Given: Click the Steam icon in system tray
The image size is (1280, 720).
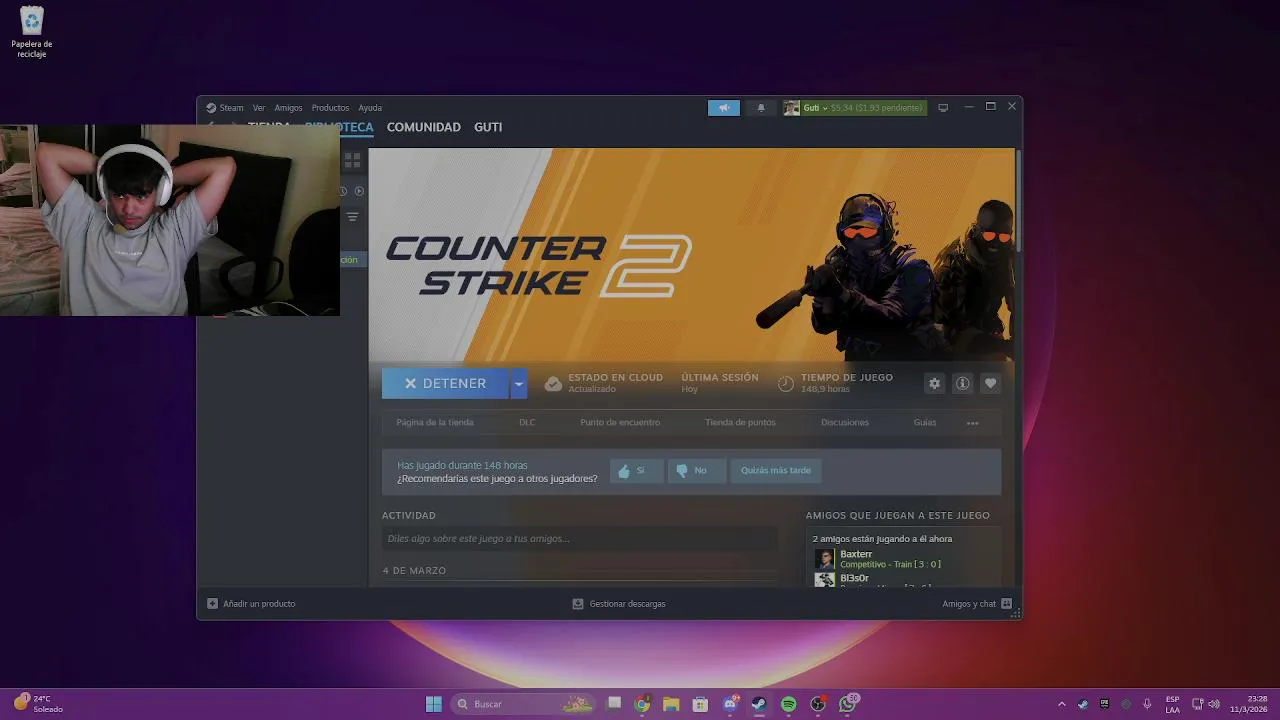Looking at the screenshot, I should tap(1083, 704).
